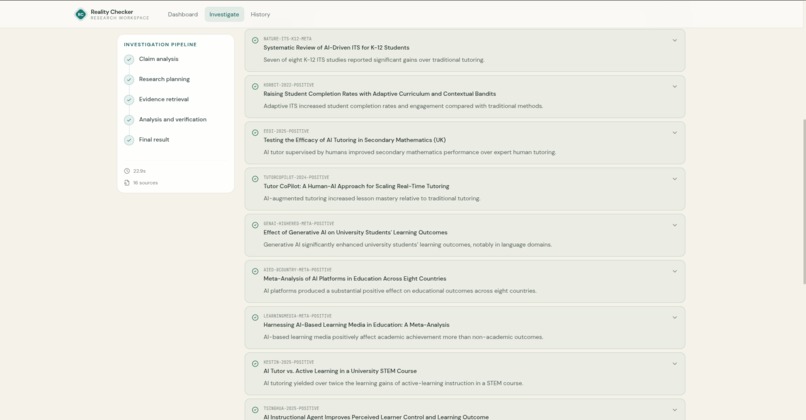This screenshot has height=420, width=806.
Task: Select the Investigate tab
Action: [x=224, y=14]
